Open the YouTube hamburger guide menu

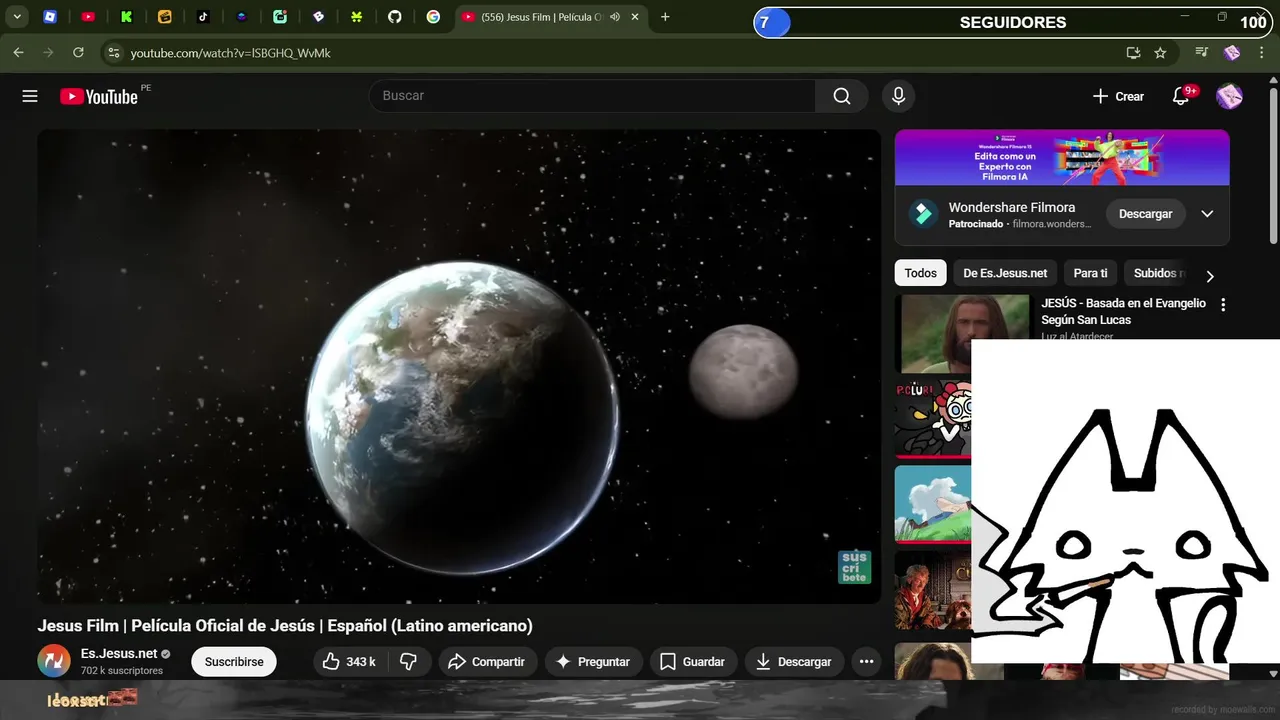tap(30, 96)
